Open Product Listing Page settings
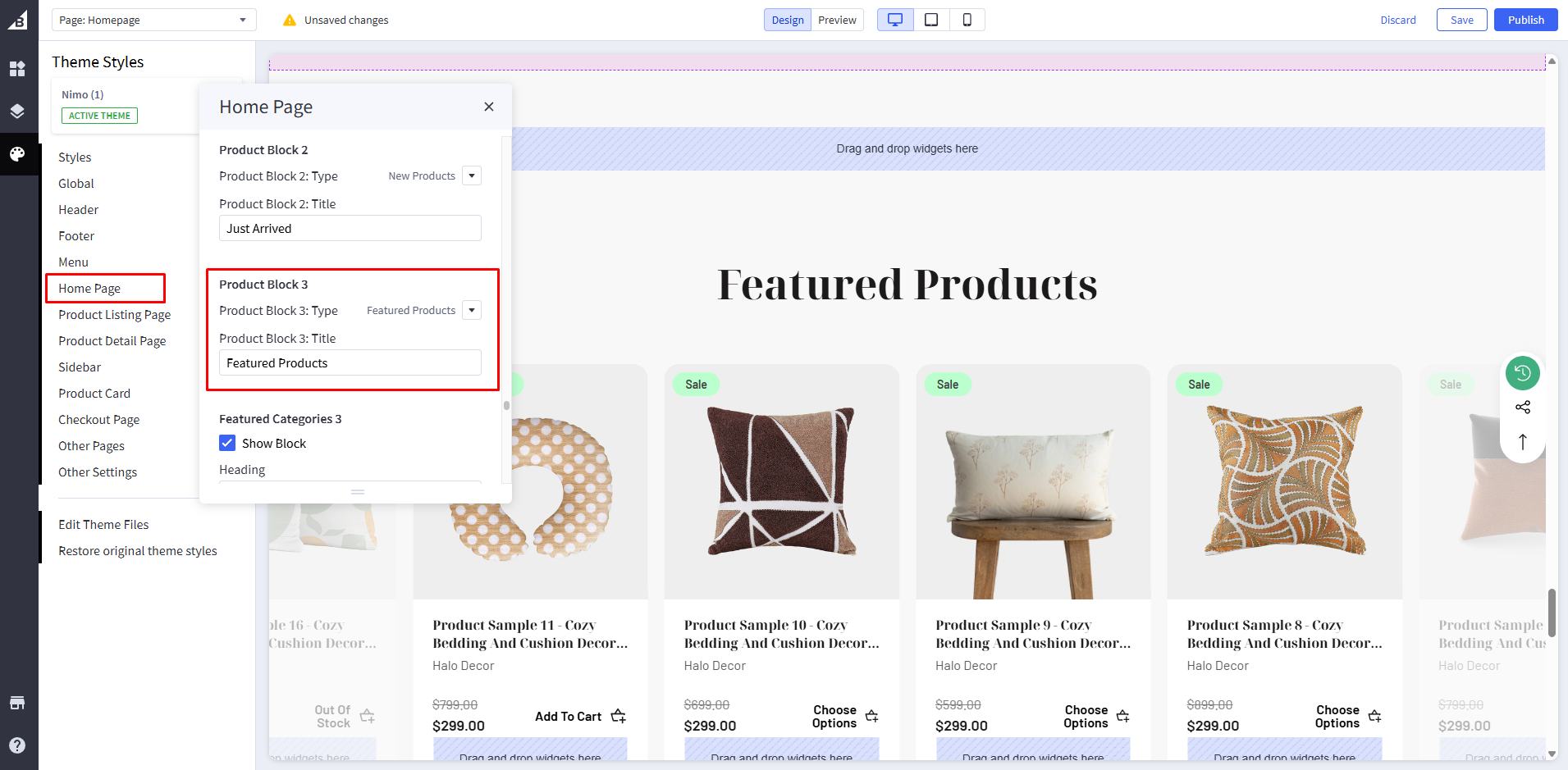The height and width of the screenshot is (770, 1568). coord(114,315)
